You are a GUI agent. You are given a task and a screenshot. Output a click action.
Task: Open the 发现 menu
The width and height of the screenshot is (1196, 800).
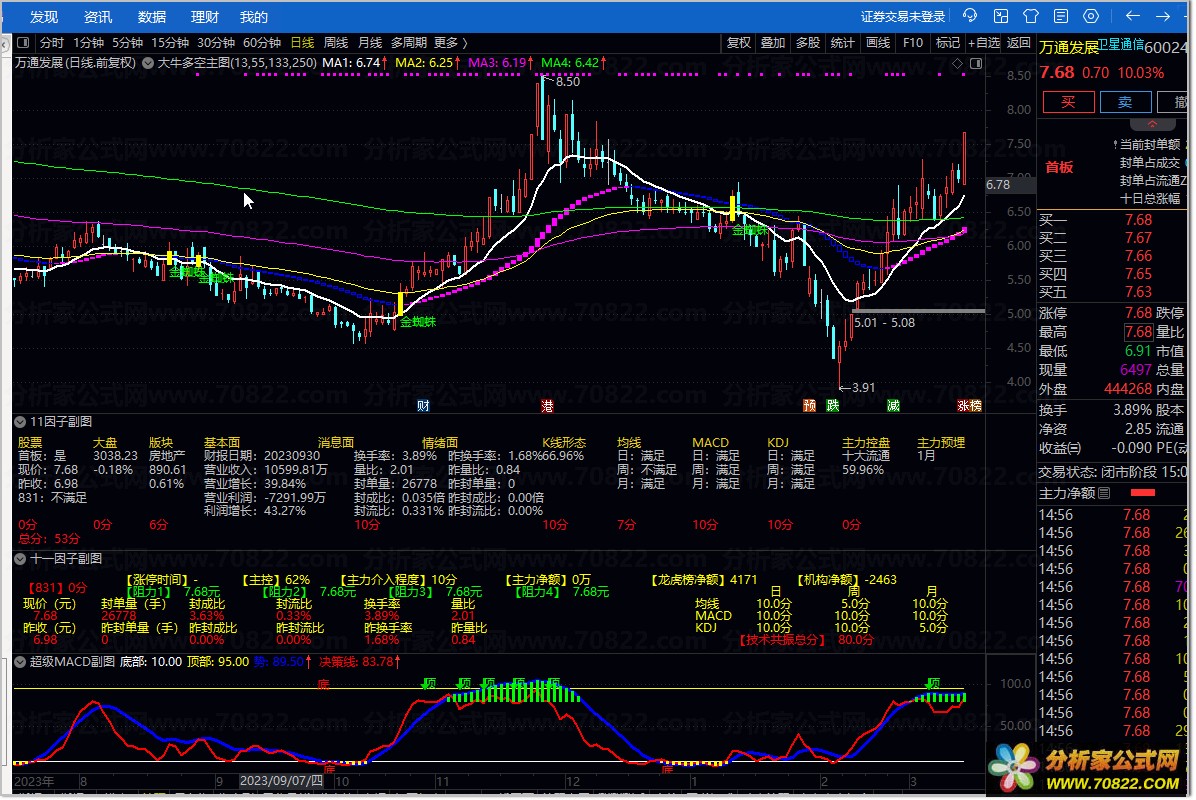pos(44,17)
